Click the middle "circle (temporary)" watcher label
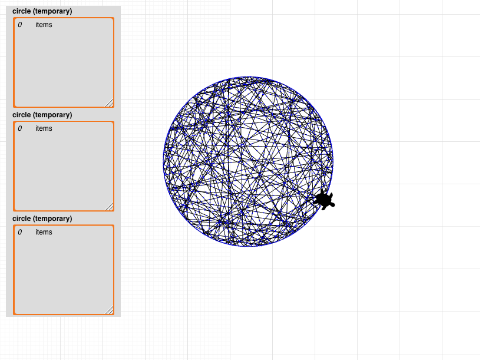Screen dimensions: 480x360 (x=42, y=115)
